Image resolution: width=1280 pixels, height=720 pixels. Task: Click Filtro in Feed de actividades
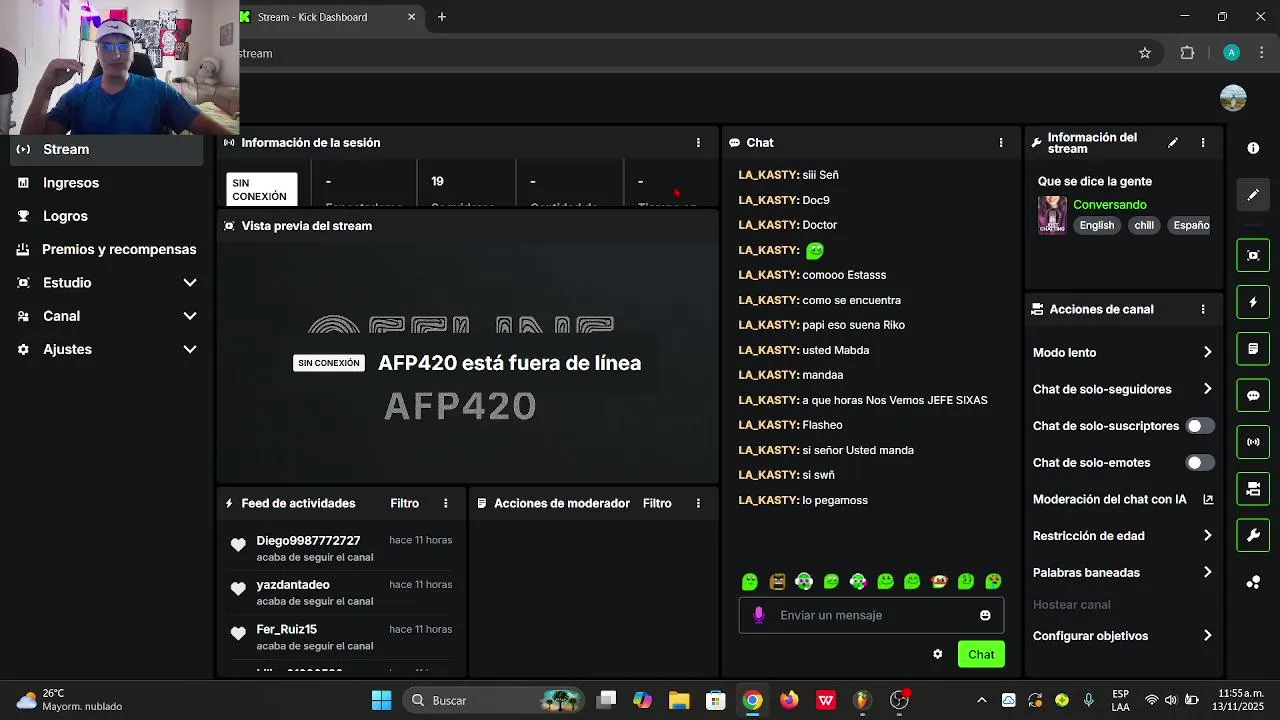pyautogui.click(x=405, y=504)
